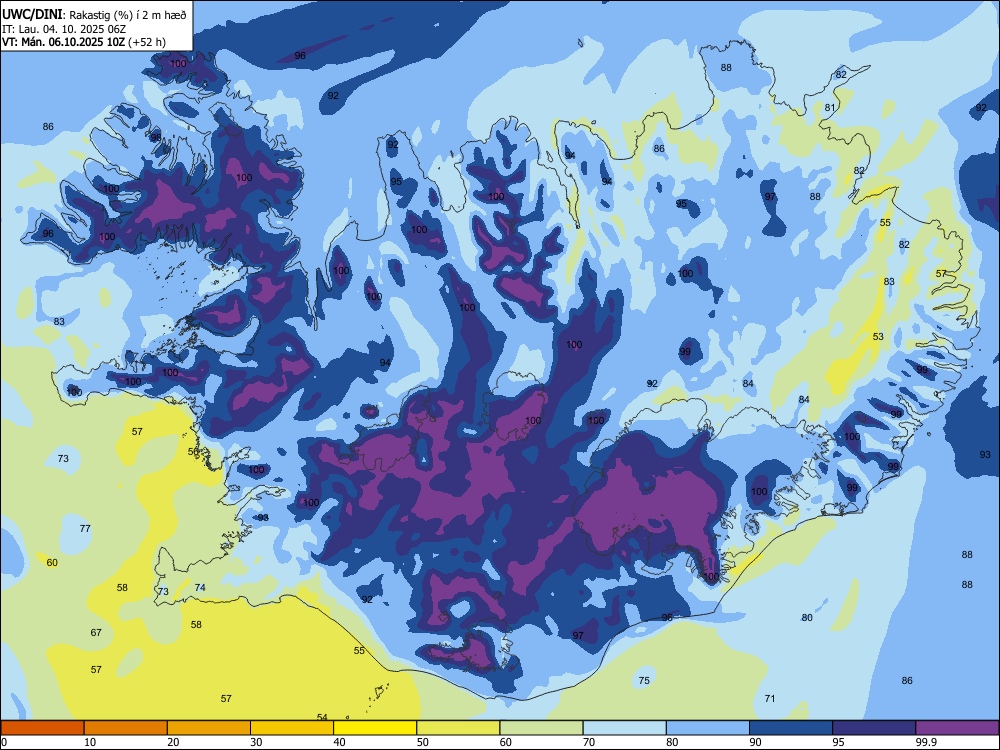Click the "10" tick label of the color scale

90,742
